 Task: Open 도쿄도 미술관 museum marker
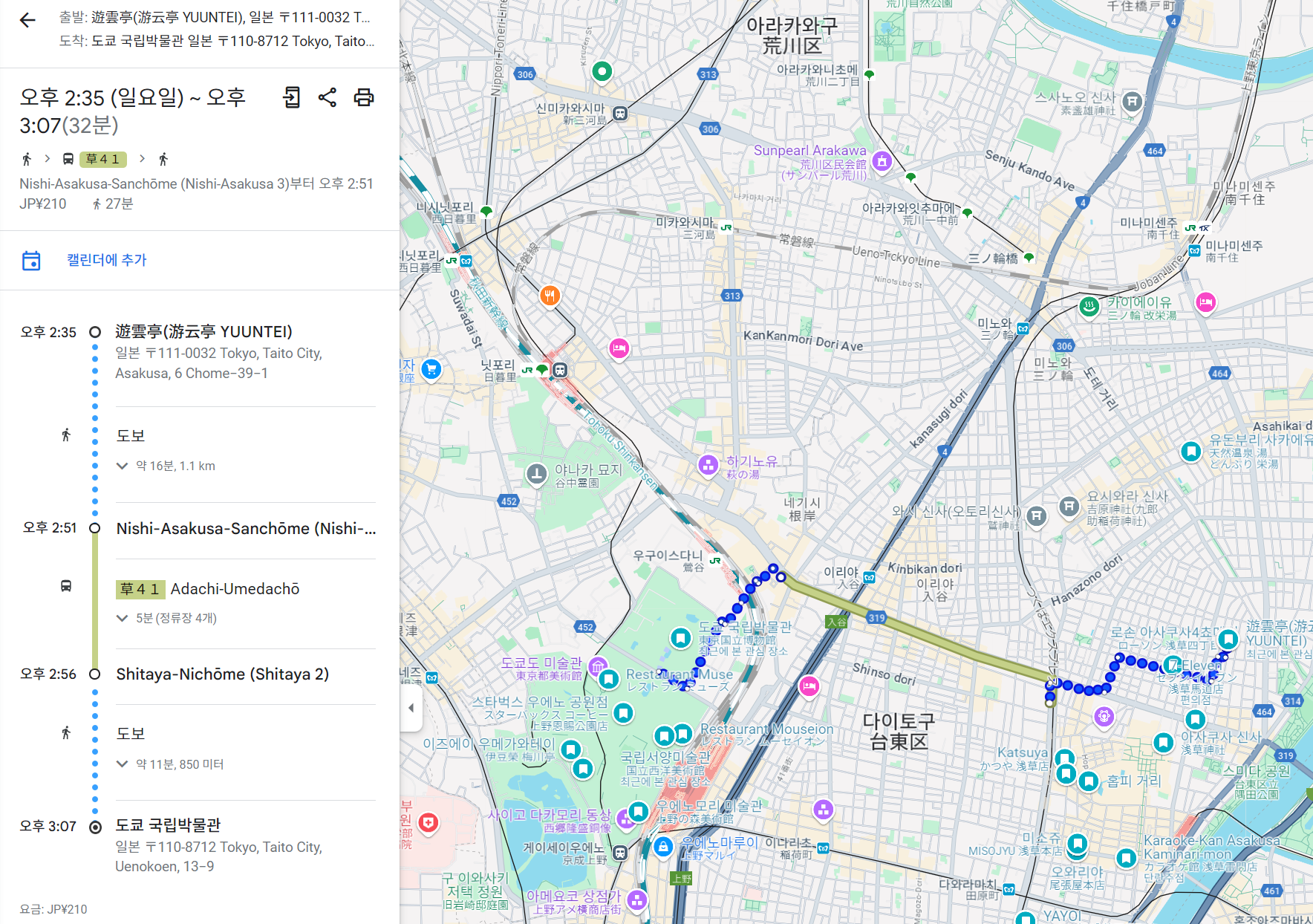(598, 667)
